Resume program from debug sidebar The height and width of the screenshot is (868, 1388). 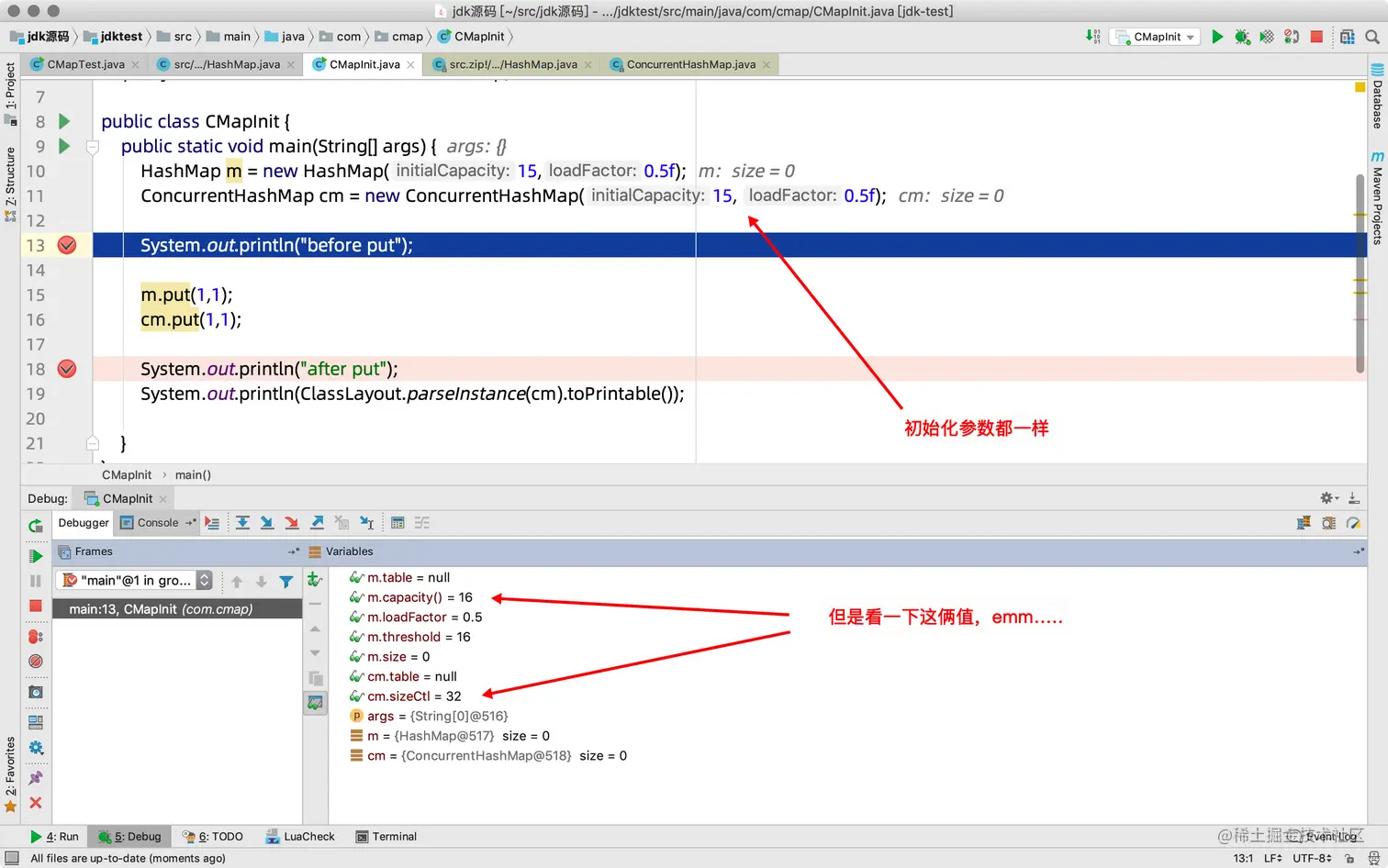click(36, 556)
